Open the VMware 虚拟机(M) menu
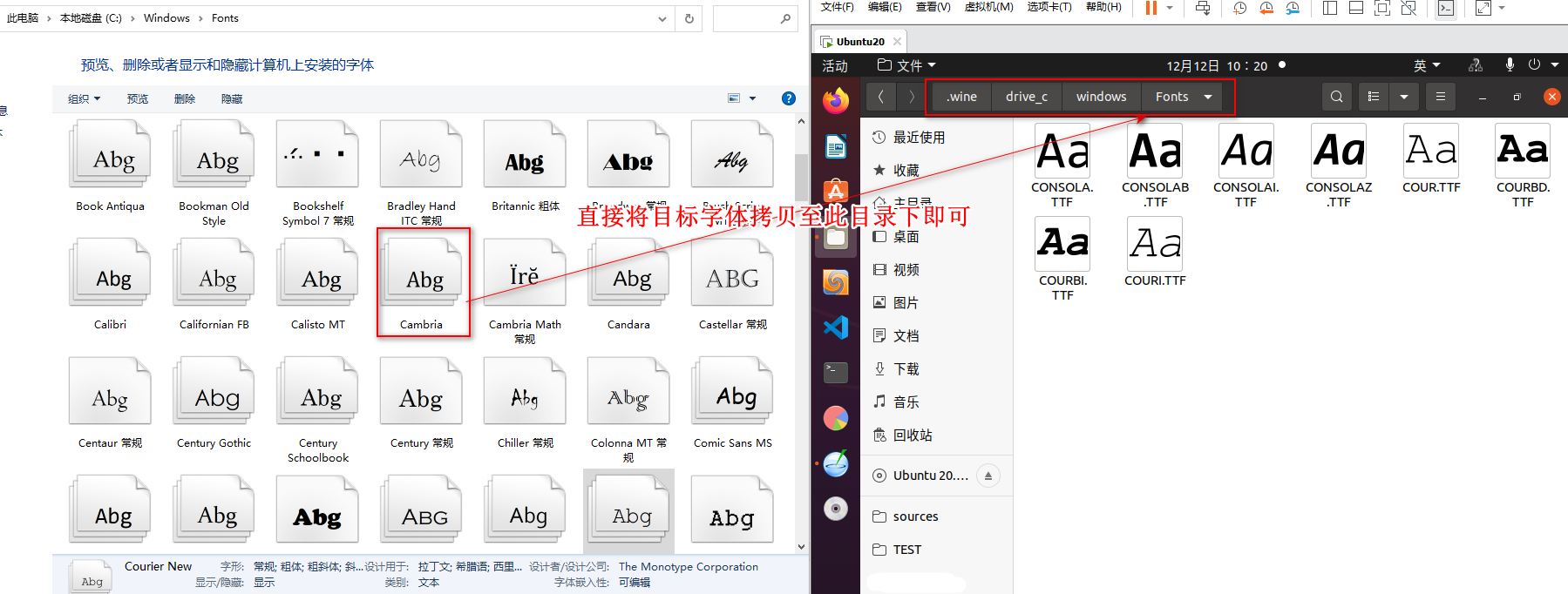The image size is (1568, 594). click(988, 7)
